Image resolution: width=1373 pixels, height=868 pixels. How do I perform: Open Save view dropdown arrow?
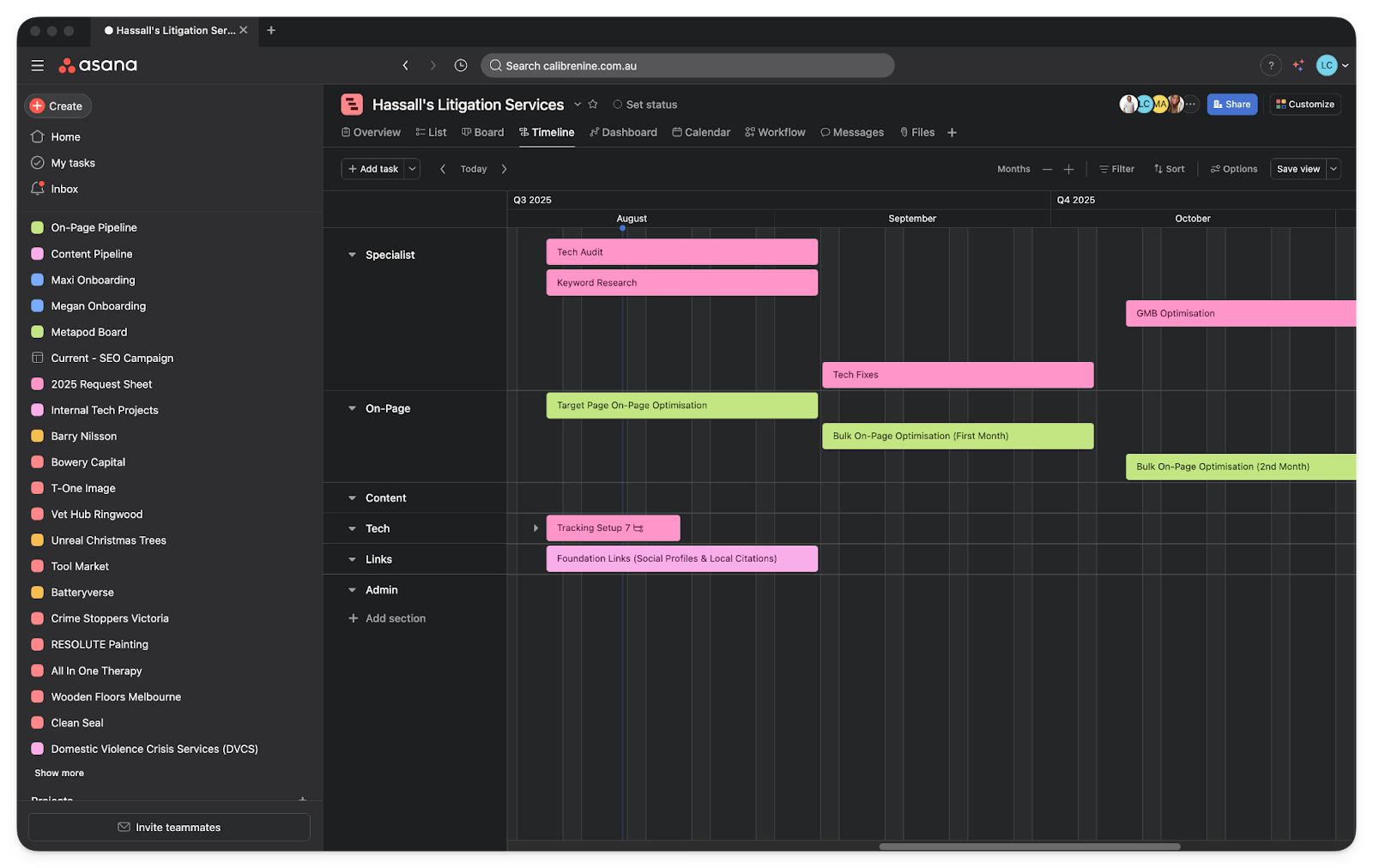(x=1334, y=169)
